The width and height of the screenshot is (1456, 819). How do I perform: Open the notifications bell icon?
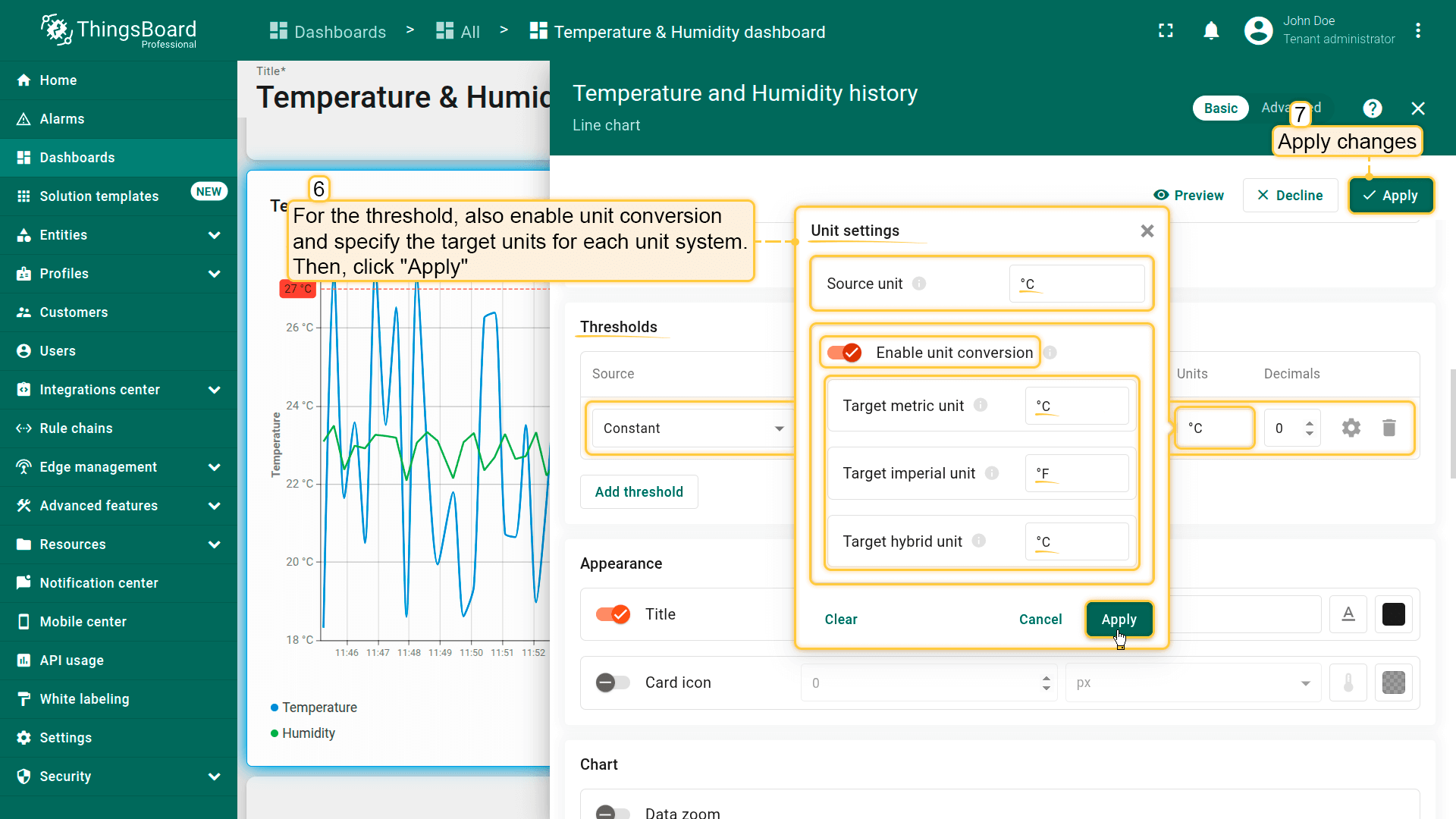tap(1211, 31)
